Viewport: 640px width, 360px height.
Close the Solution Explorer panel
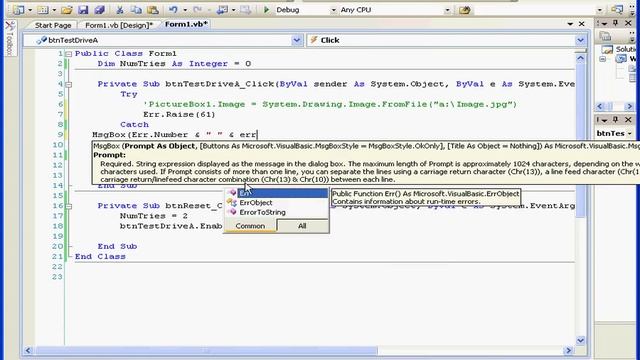pyautogui.click(x=629, y=23)
